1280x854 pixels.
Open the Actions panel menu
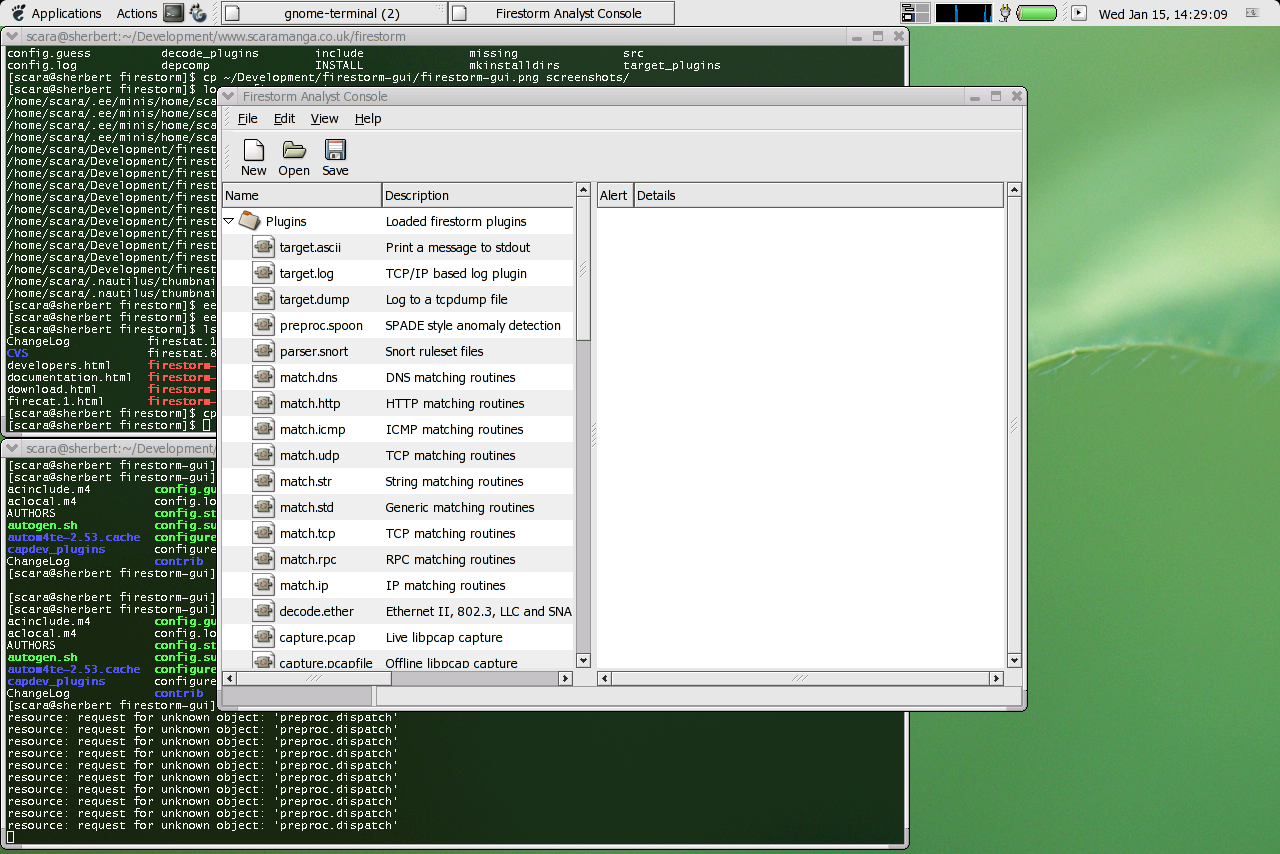point(136,13)
